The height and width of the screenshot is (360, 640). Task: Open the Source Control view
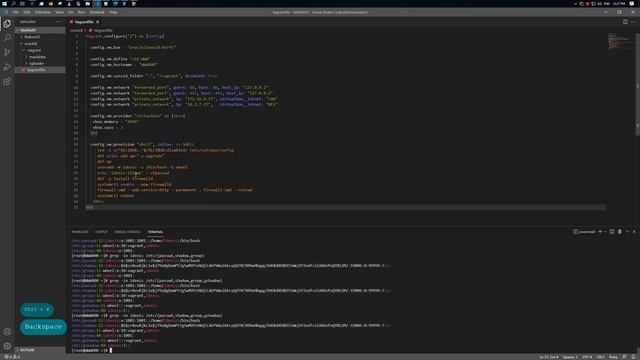coord(7,52)
